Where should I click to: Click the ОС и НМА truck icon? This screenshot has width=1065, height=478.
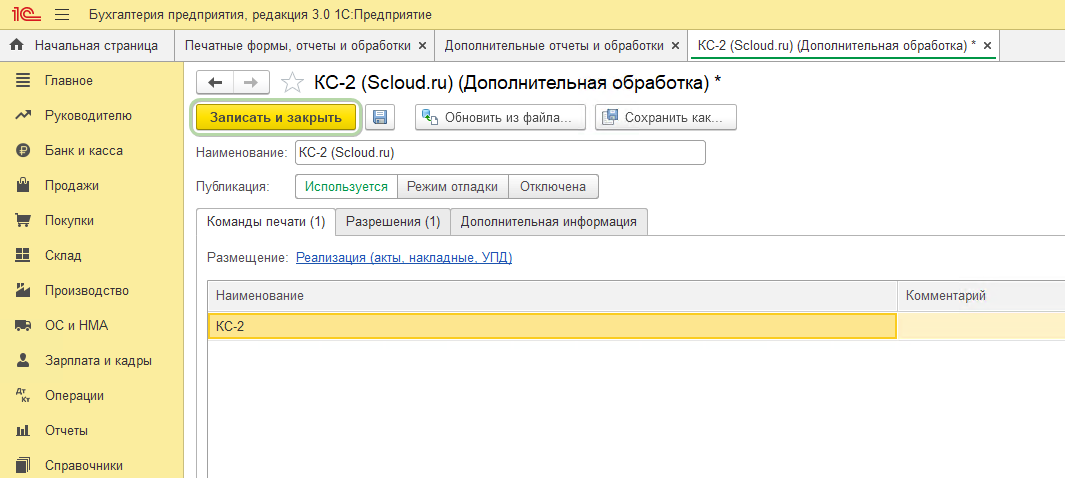click(23, 326)
